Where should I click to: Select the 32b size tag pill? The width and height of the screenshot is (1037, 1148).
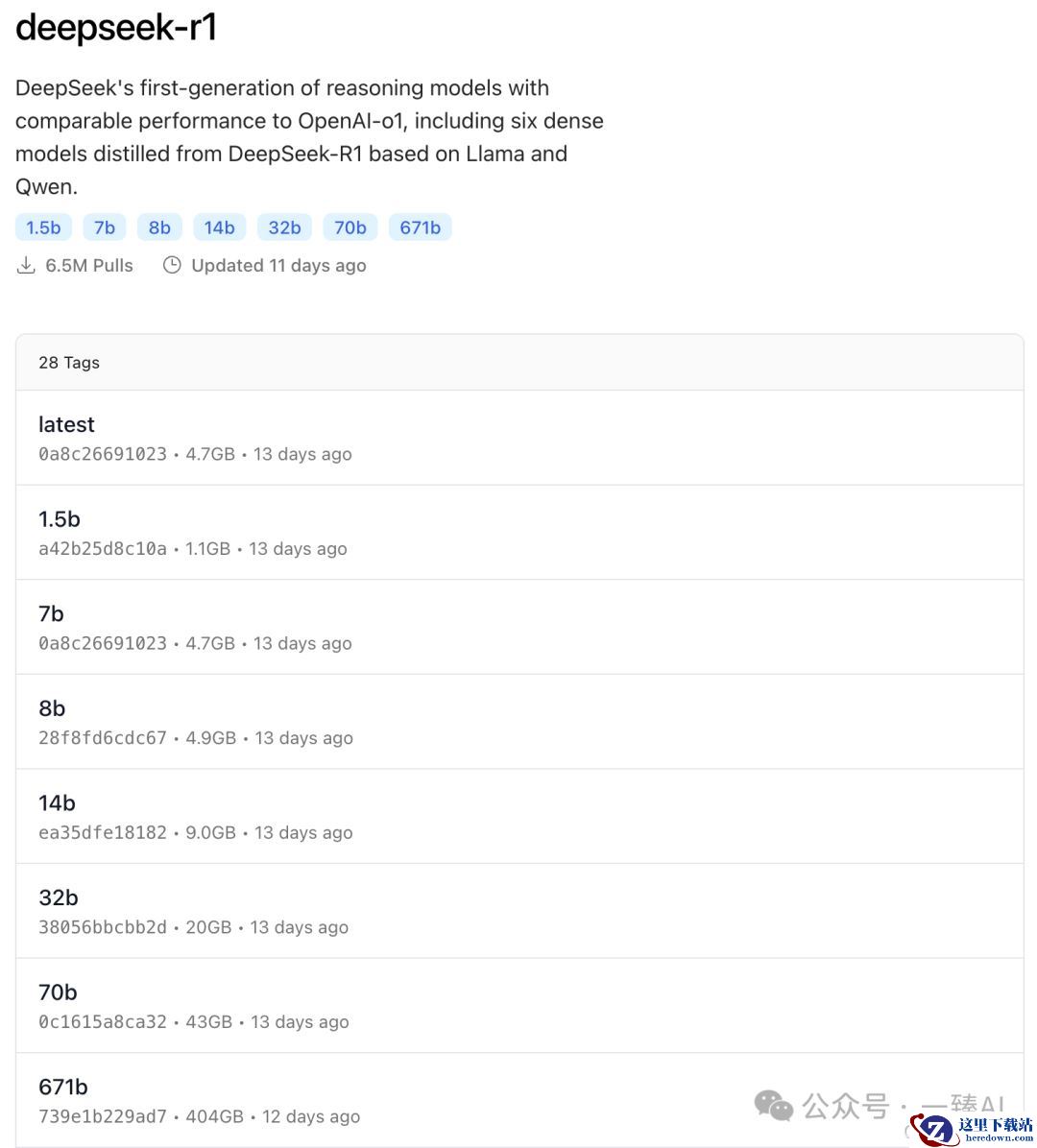click(284, 227)
